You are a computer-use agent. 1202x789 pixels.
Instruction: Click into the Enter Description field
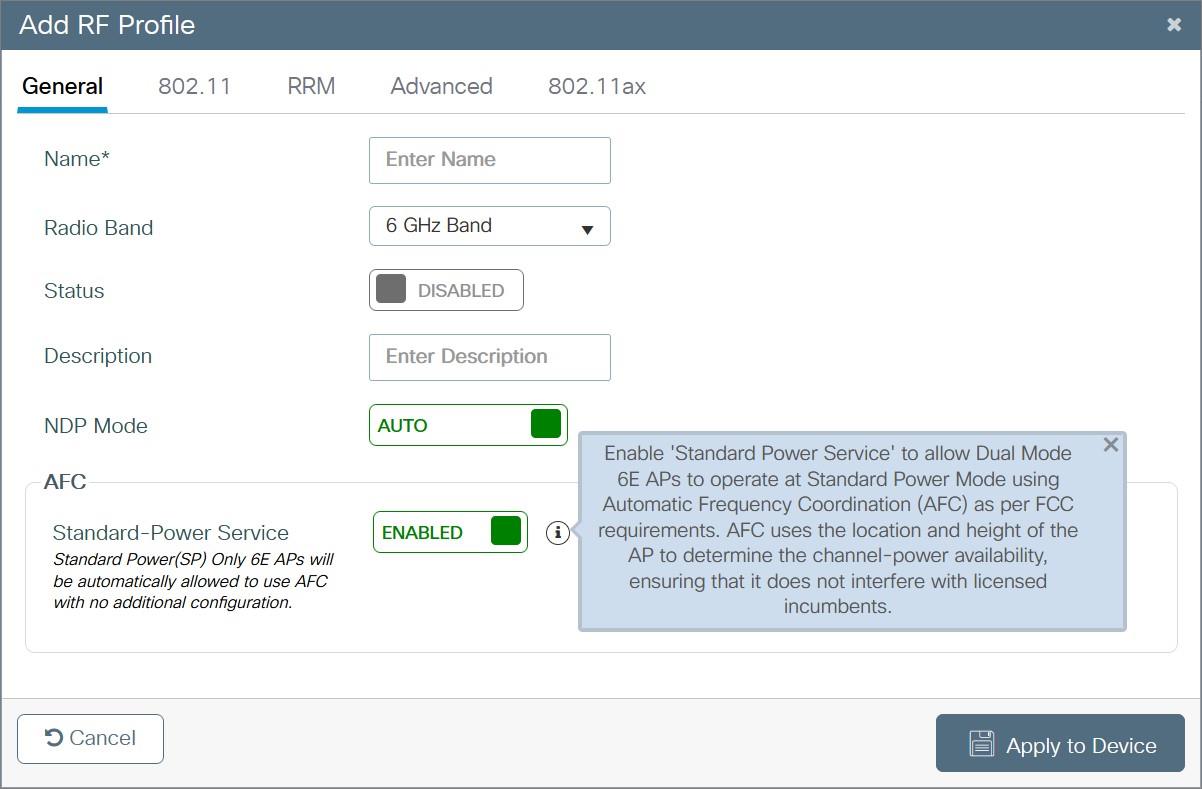point(489,357)
